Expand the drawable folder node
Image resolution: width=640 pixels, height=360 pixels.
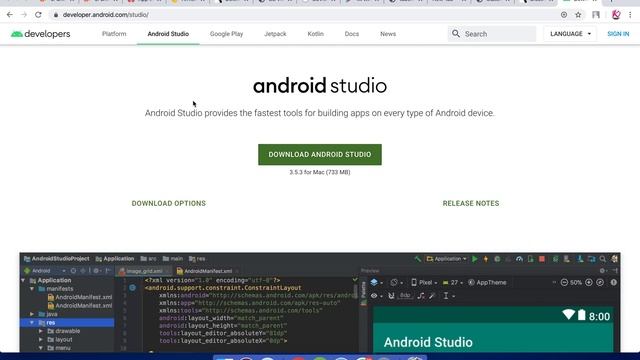coord(40,331)
